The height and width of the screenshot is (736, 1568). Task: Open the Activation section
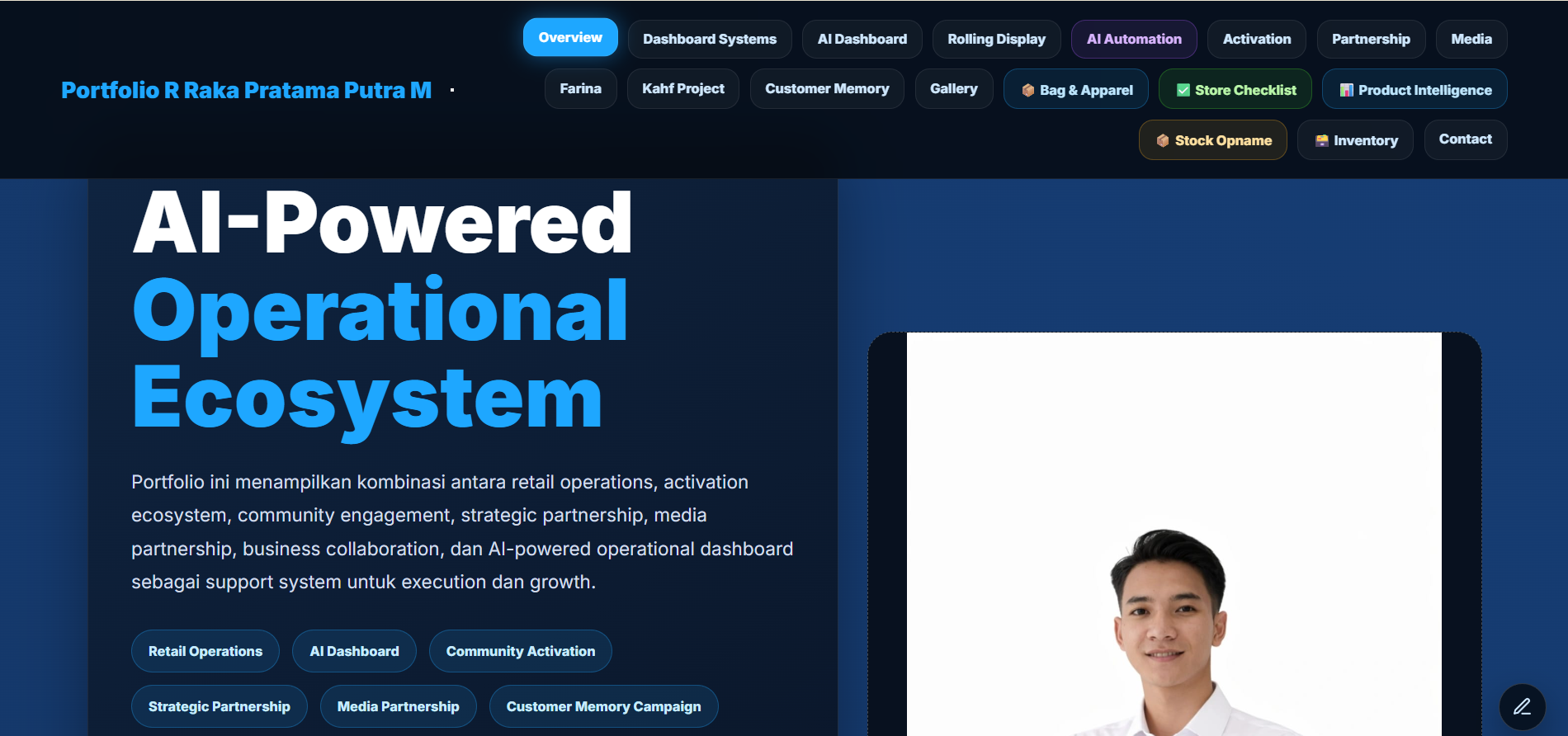point(1256,39)
